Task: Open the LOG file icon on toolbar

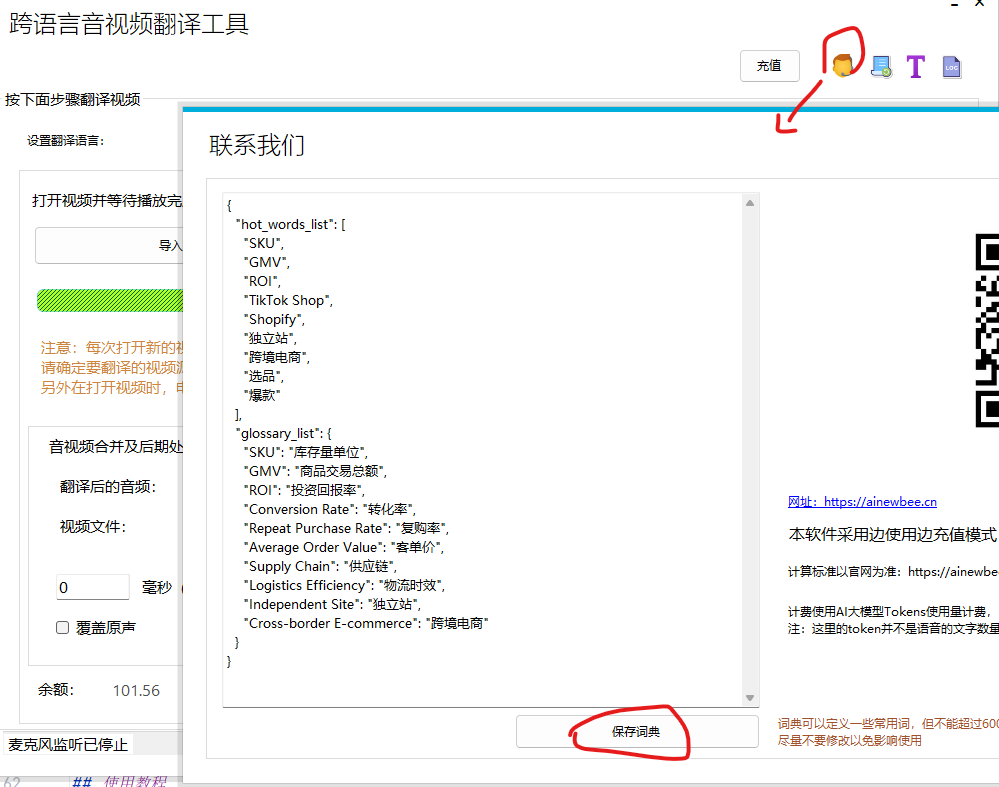Action: [950, 66]
